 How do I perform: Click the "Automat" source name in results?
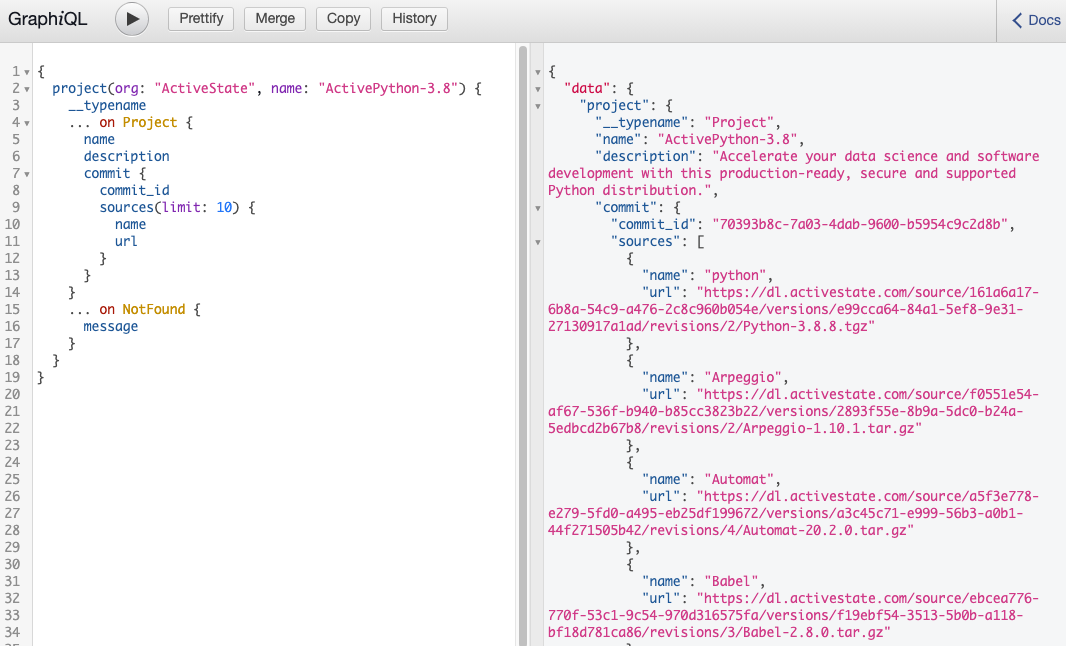[x=739, y=479]
